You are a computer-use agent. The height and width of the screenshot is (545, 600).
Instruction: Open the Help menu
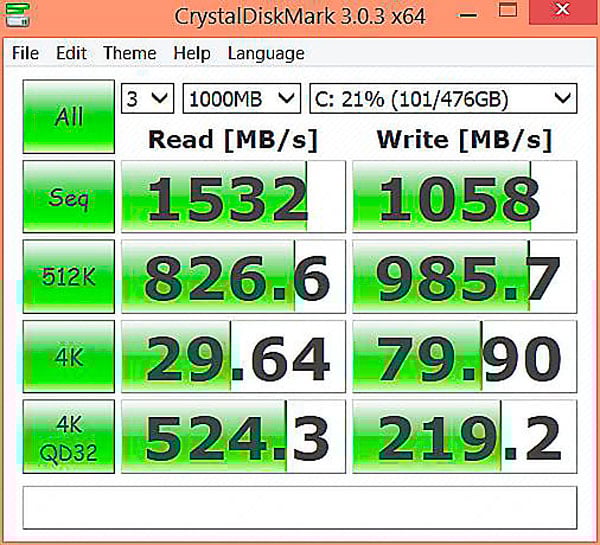pyautogui.click(x=192, y=54)
